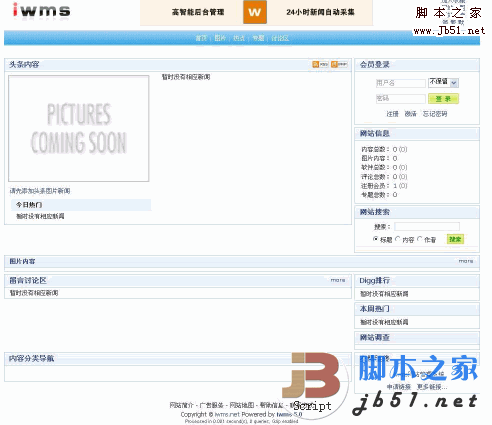Click the 高智能后台管理 banner text
Viewport: 492px width, 425px height.
(x=198, y=12)
